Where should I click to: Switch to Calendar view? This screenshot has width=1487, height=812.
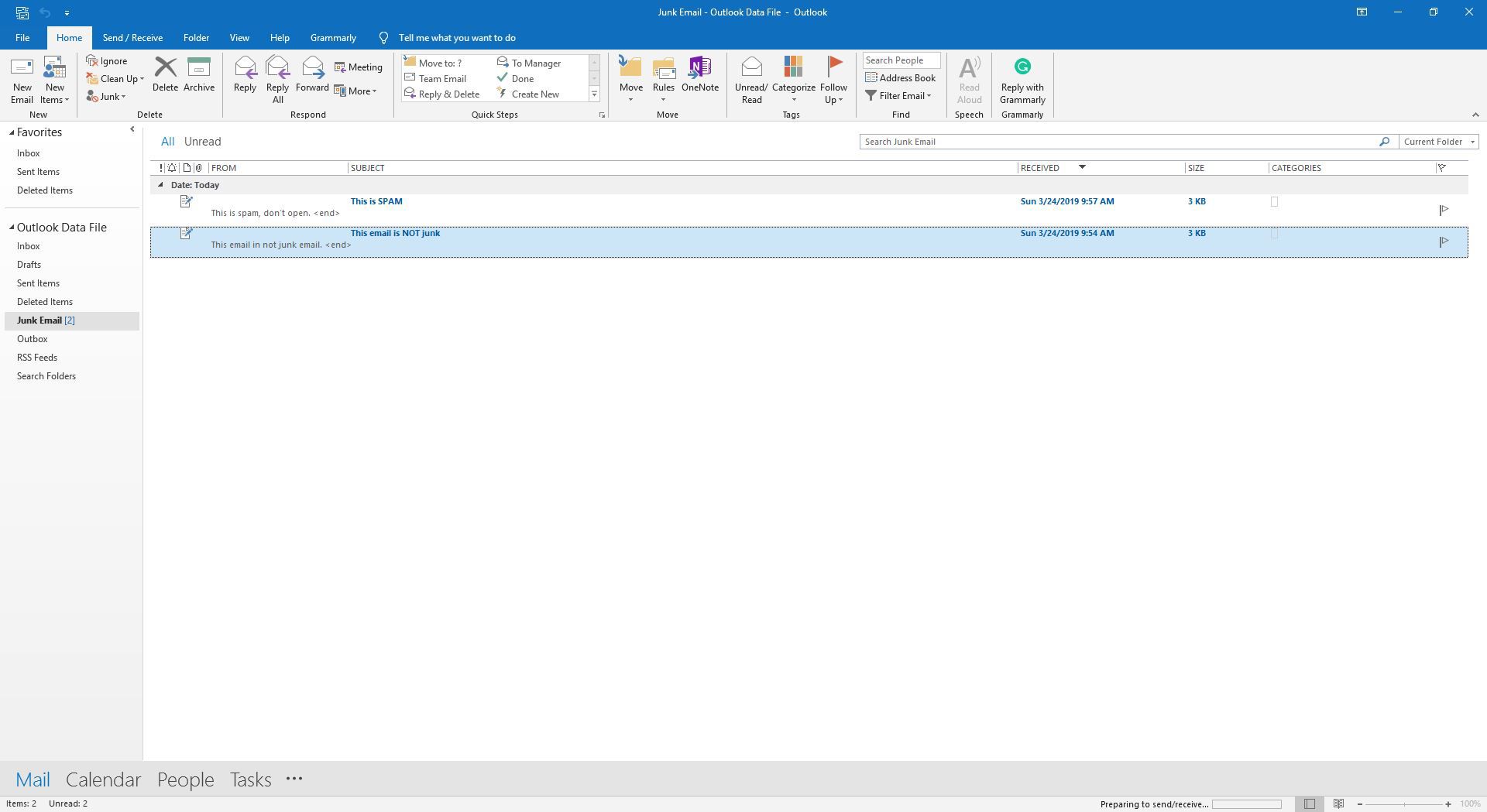click(103, 779)
